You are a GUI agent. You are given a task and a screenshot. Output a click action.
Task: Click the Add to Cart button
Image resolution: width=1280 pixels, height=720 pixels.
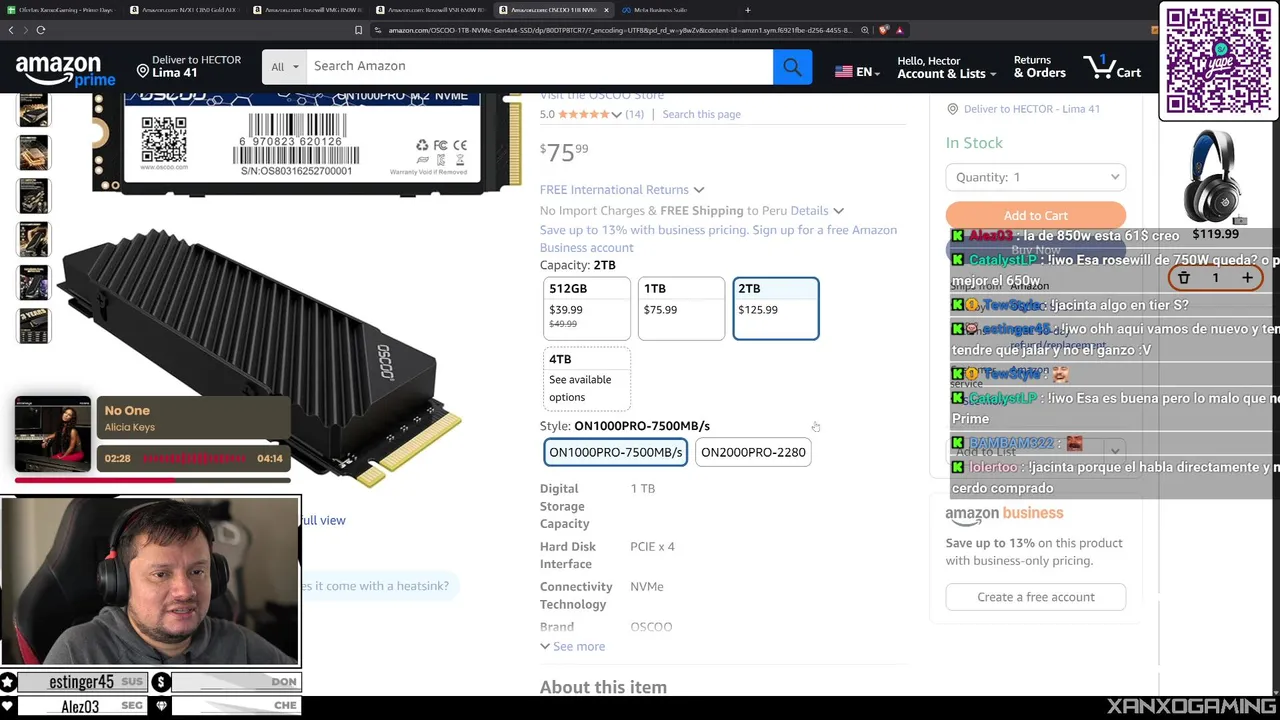tap(1036, 215)
